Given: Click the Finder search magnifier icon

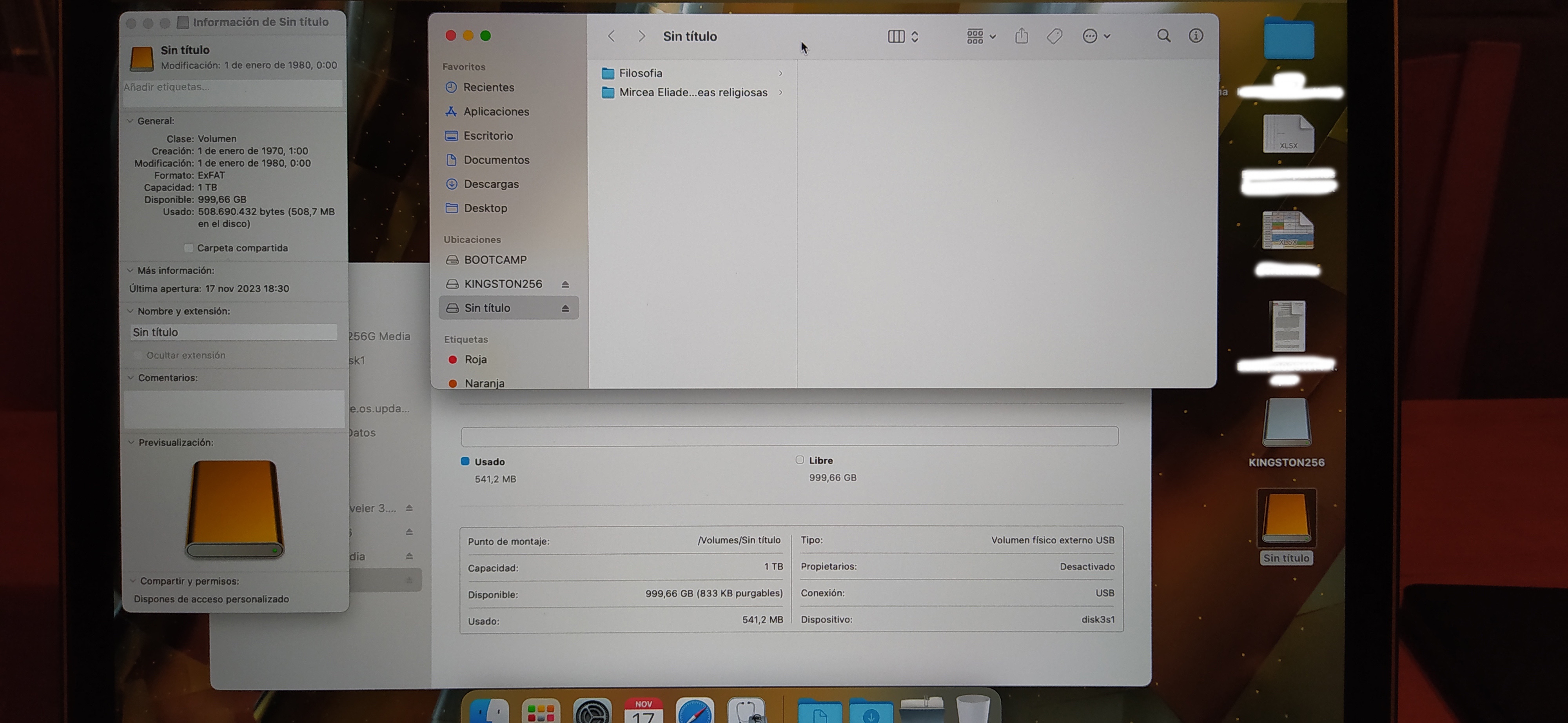Looking at the screenshot, I should click(x=1163, y=36).
